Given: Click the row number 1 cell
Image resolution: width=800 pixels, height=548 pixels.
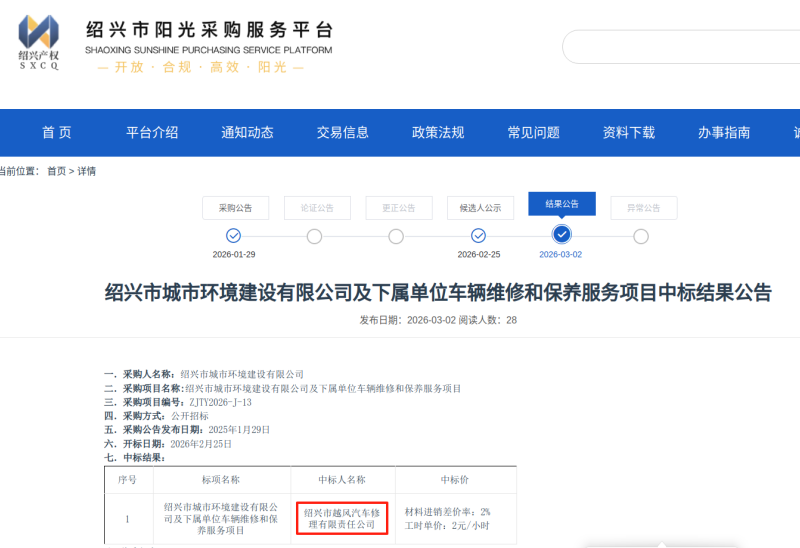Looking at the screenshot, I should pos(128,519).
